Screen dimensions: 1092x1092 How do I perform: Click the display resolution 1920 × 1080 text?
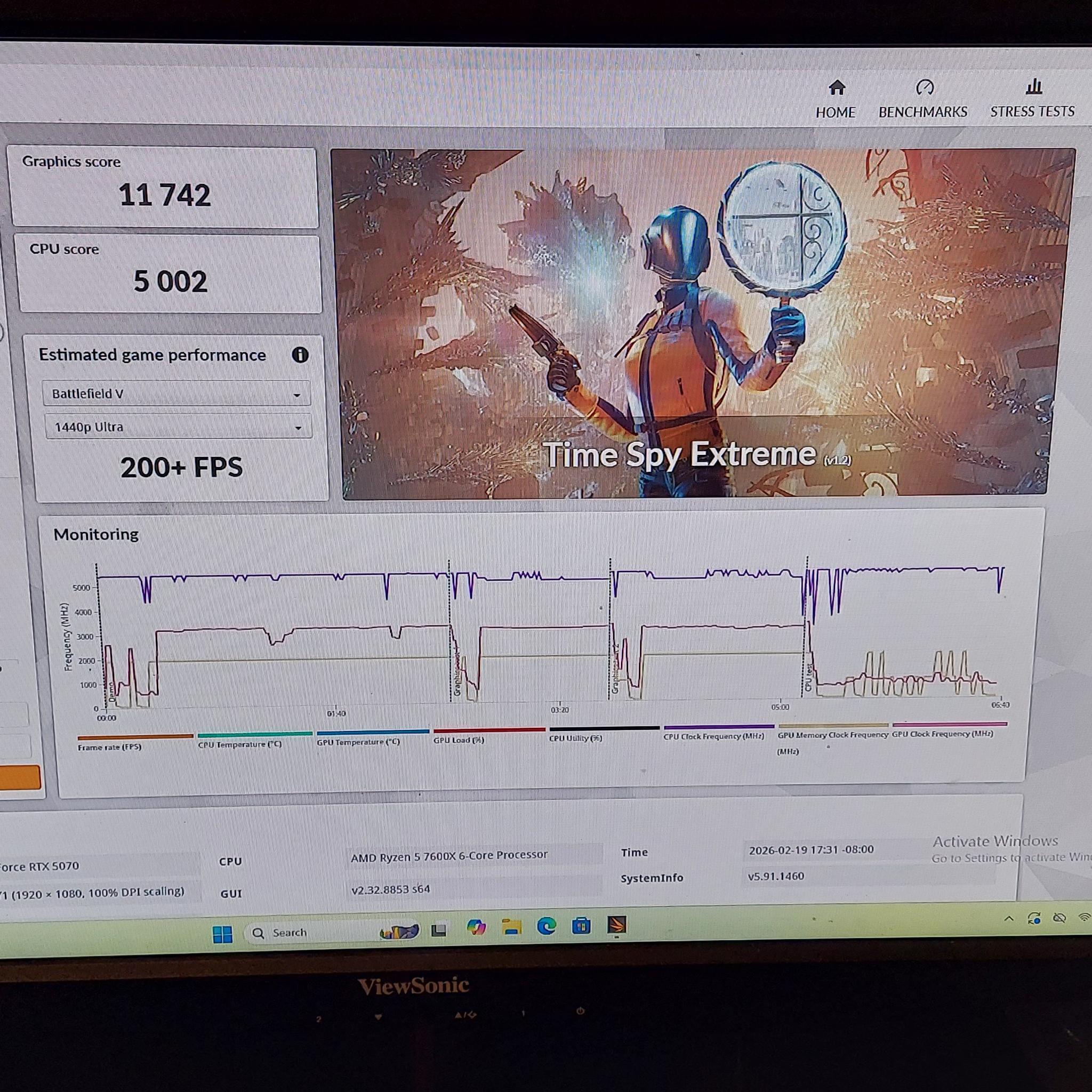click(92, 893)
